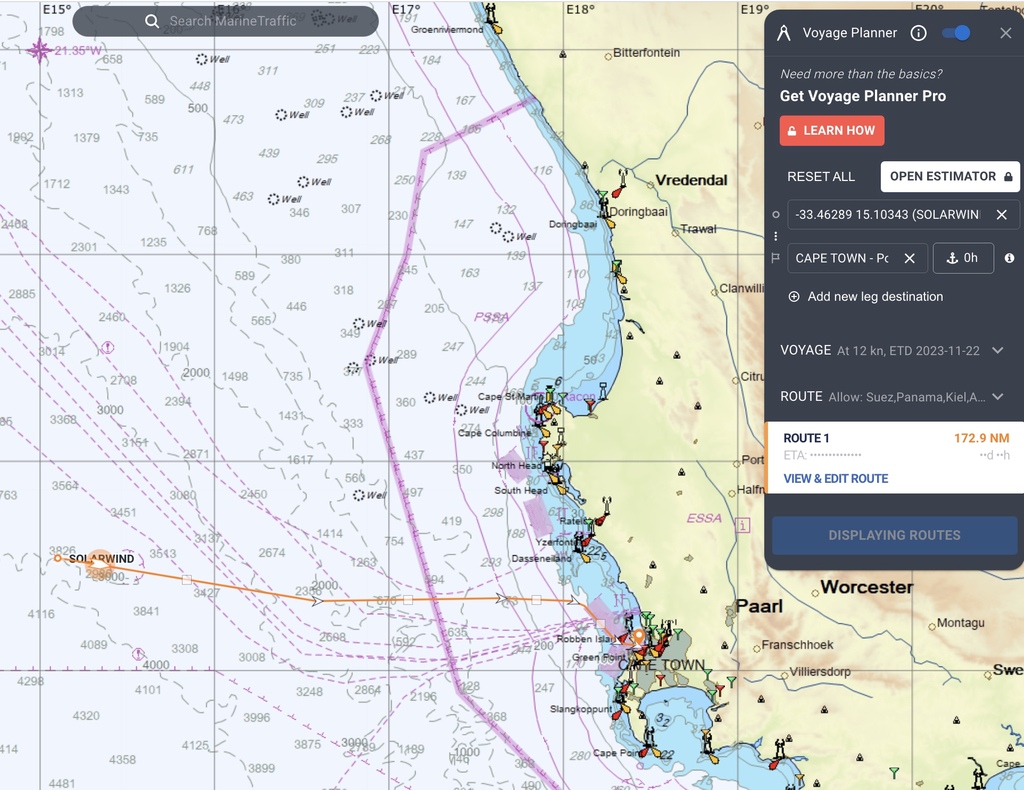This screenshot has height=790, width=1024.
Task: Open Voyage Planner info tooltip icon
Action: pos(918,33)
